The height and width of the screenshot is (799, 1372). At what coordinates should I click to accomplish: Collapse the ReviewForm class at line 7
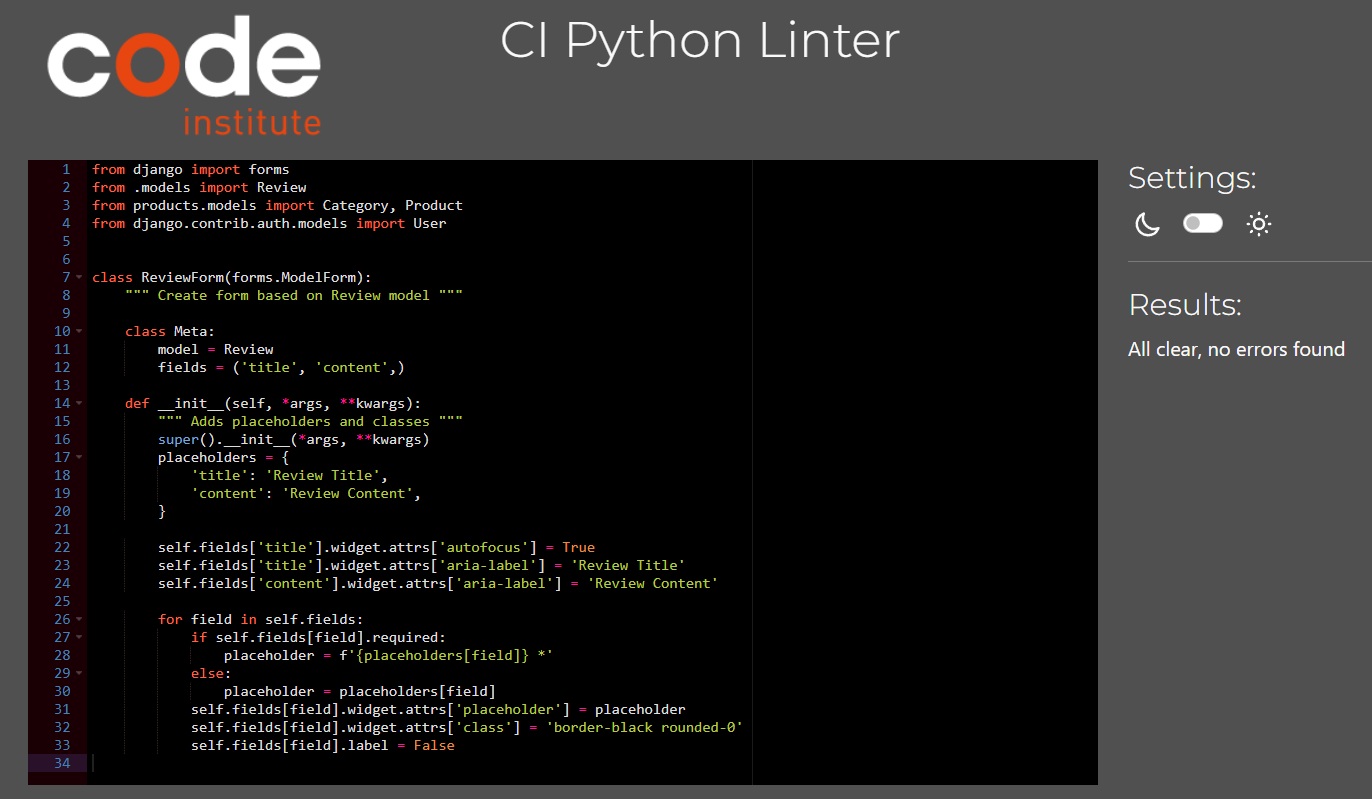79,277
